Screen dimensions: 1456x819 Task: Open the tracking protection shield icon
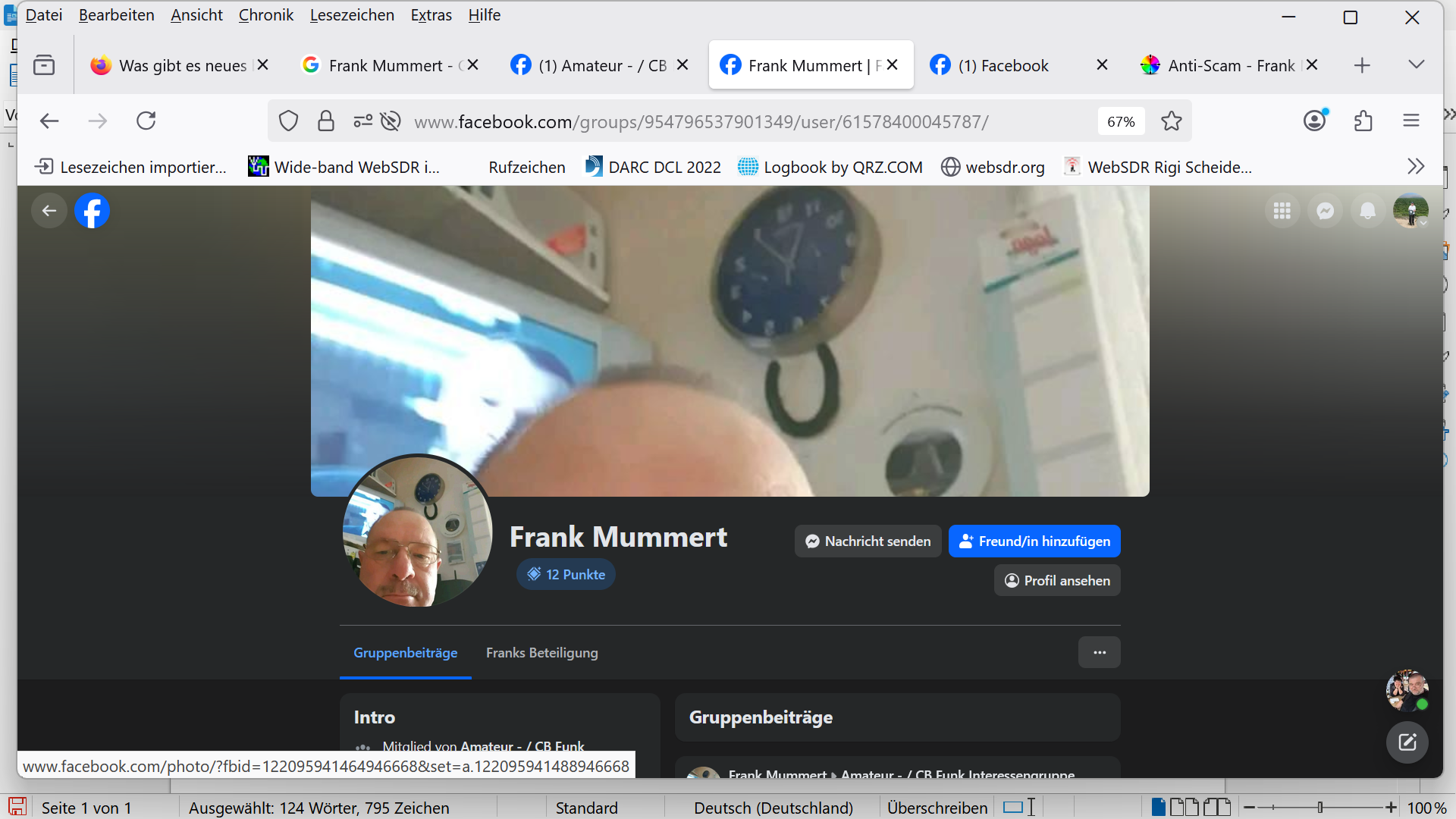click(288, 121)
